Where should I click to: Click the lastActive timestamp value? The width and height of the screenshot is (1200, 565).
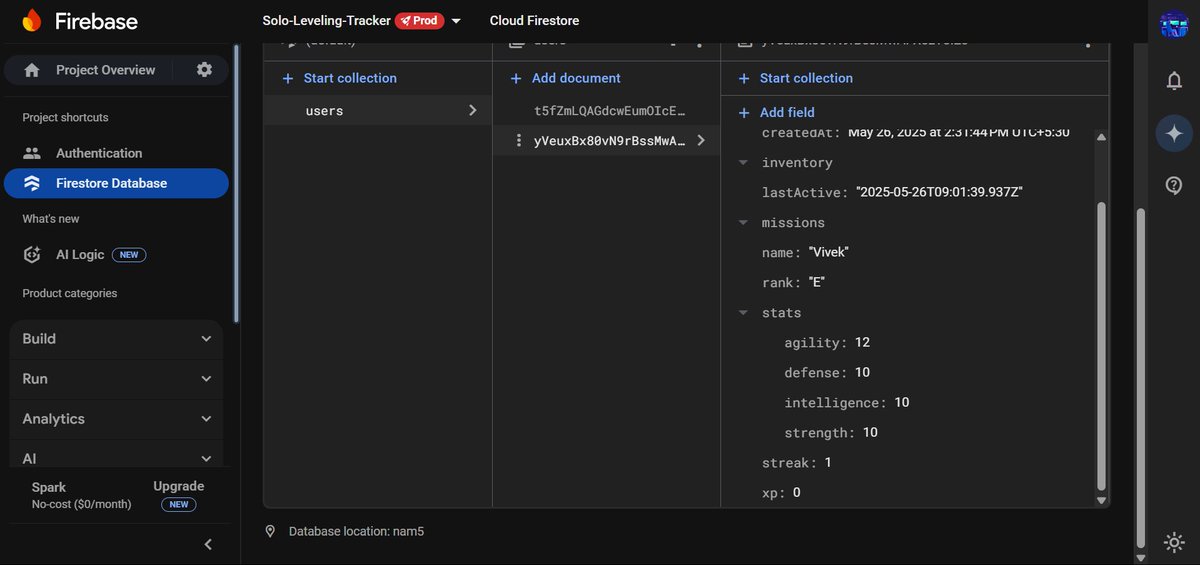[939, 193]
